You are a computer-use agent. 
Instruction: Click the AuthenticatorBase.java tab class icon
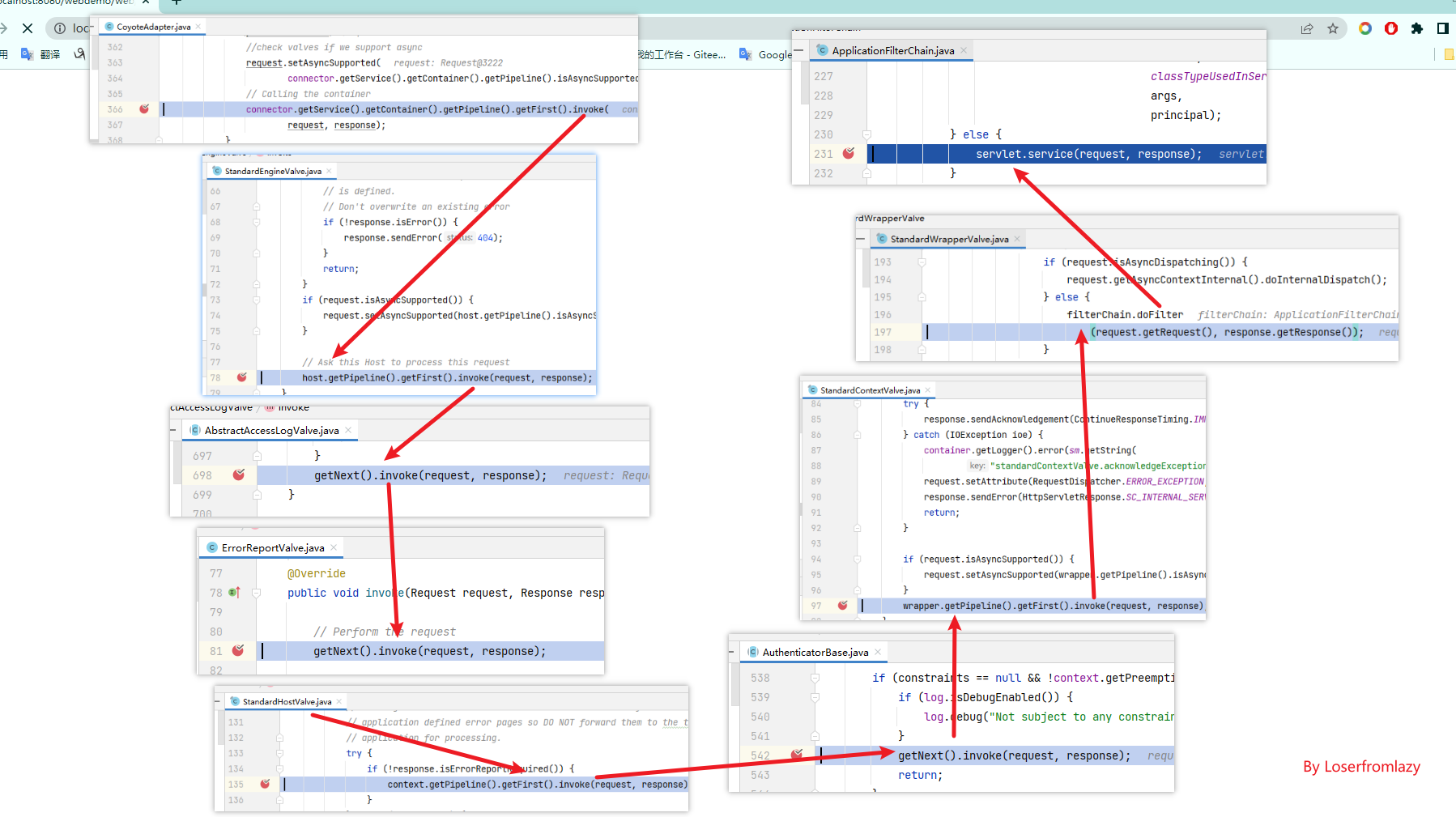click(x=753, y=652)
